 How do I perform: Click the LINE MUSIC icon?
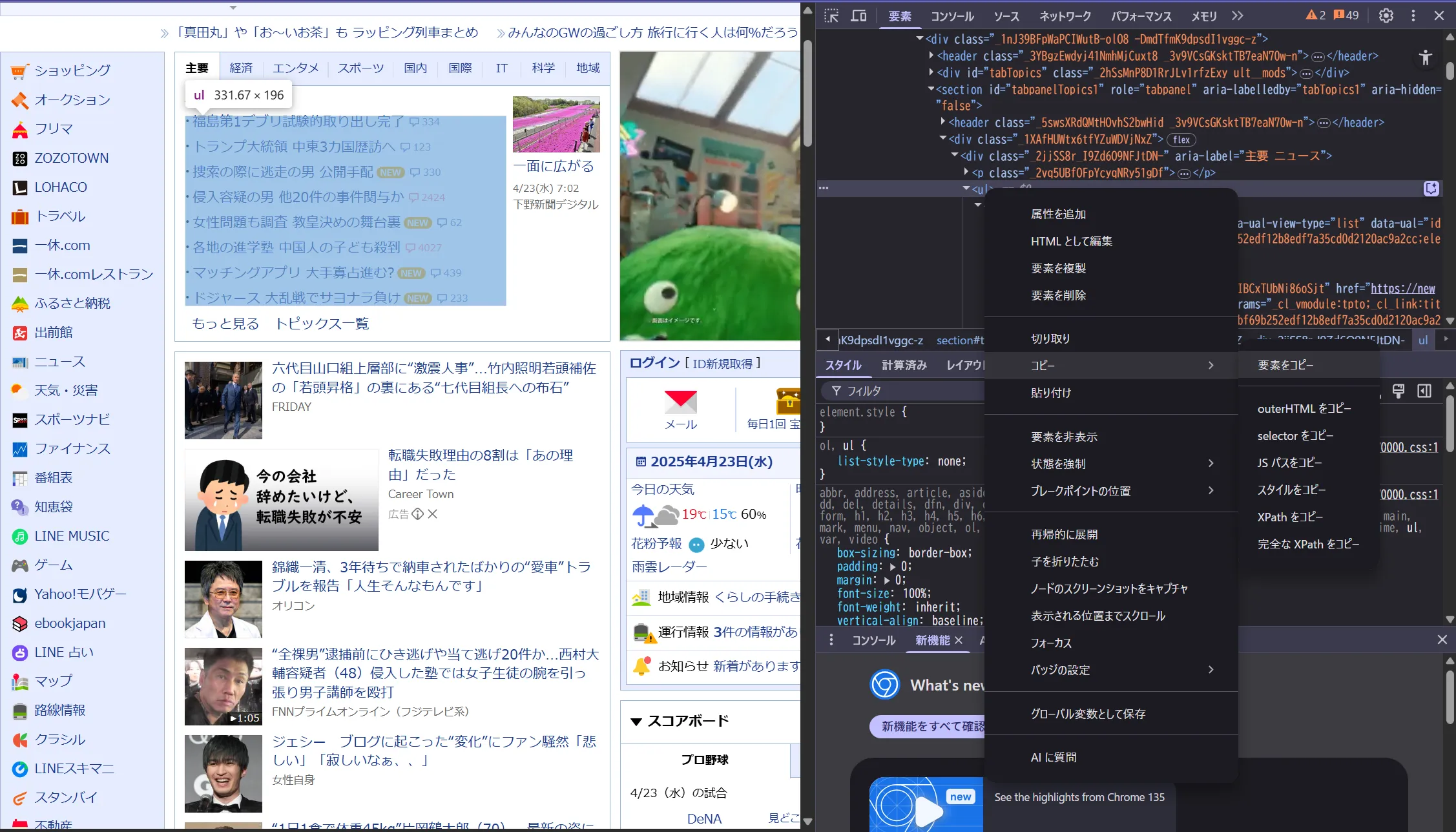(20, 536)
